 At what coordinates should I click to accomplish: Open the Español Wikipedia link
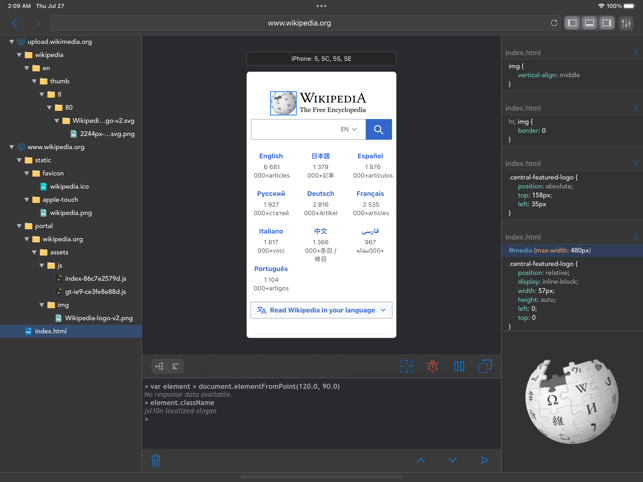[370, 156]
